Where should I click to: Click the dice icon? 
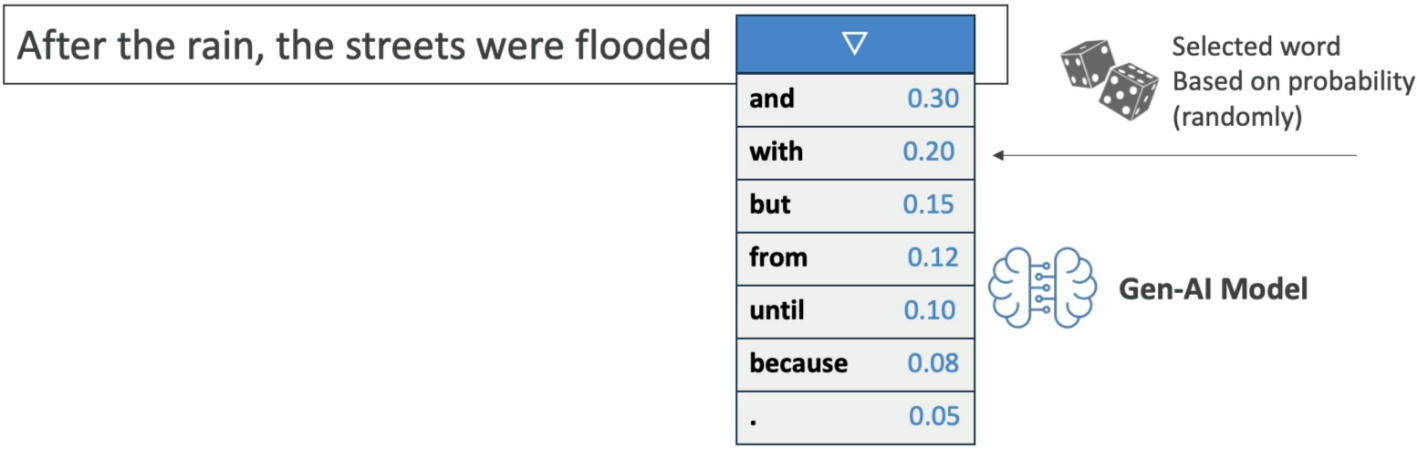[x=1108, y=79]
